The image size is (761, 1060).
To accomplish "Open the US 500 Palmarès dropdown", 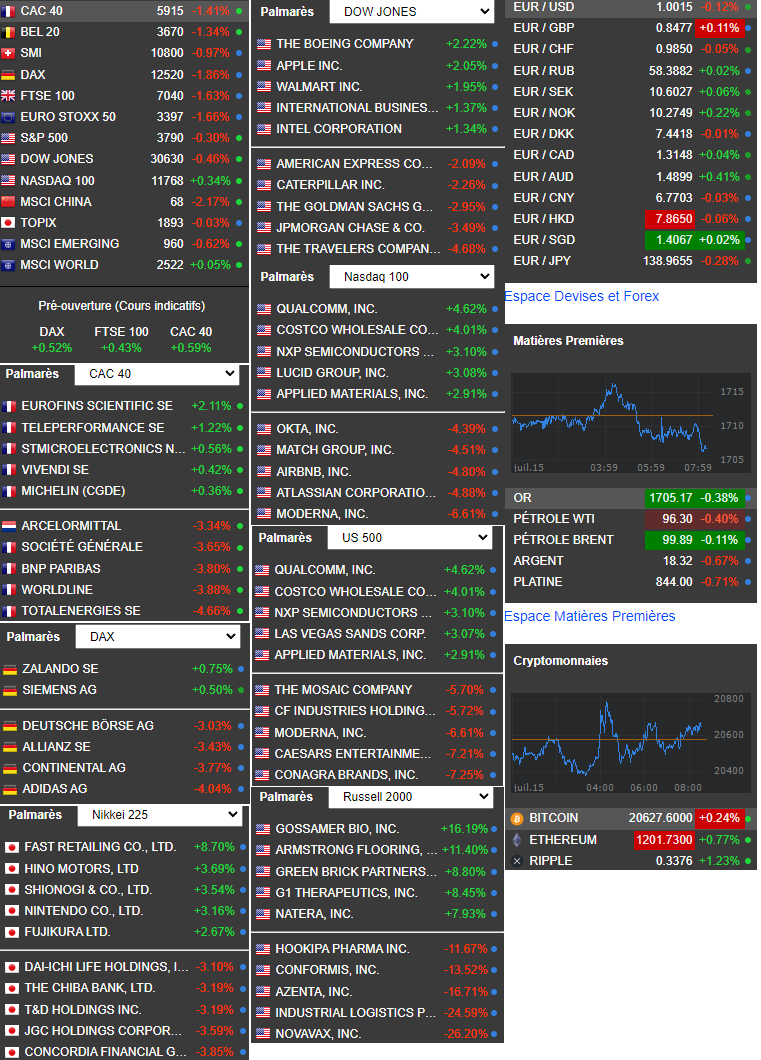I will point(410,537).
